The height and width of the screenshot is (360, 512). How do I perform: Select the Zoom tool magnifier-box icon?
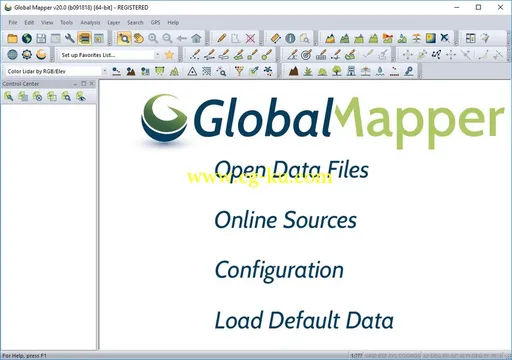click(x=124, y=38)
